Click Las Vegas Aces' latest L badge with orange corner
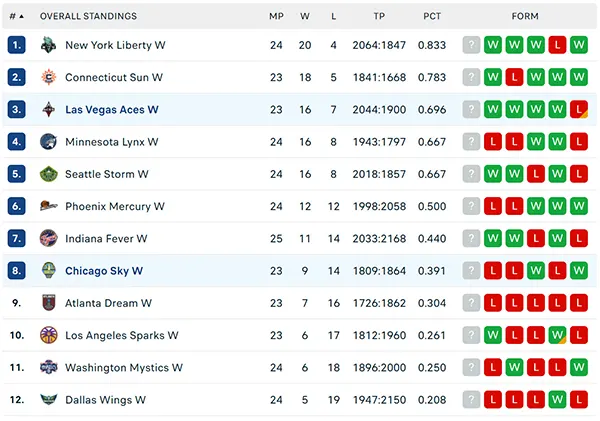600x421 pixels. [x=579, y=109]
